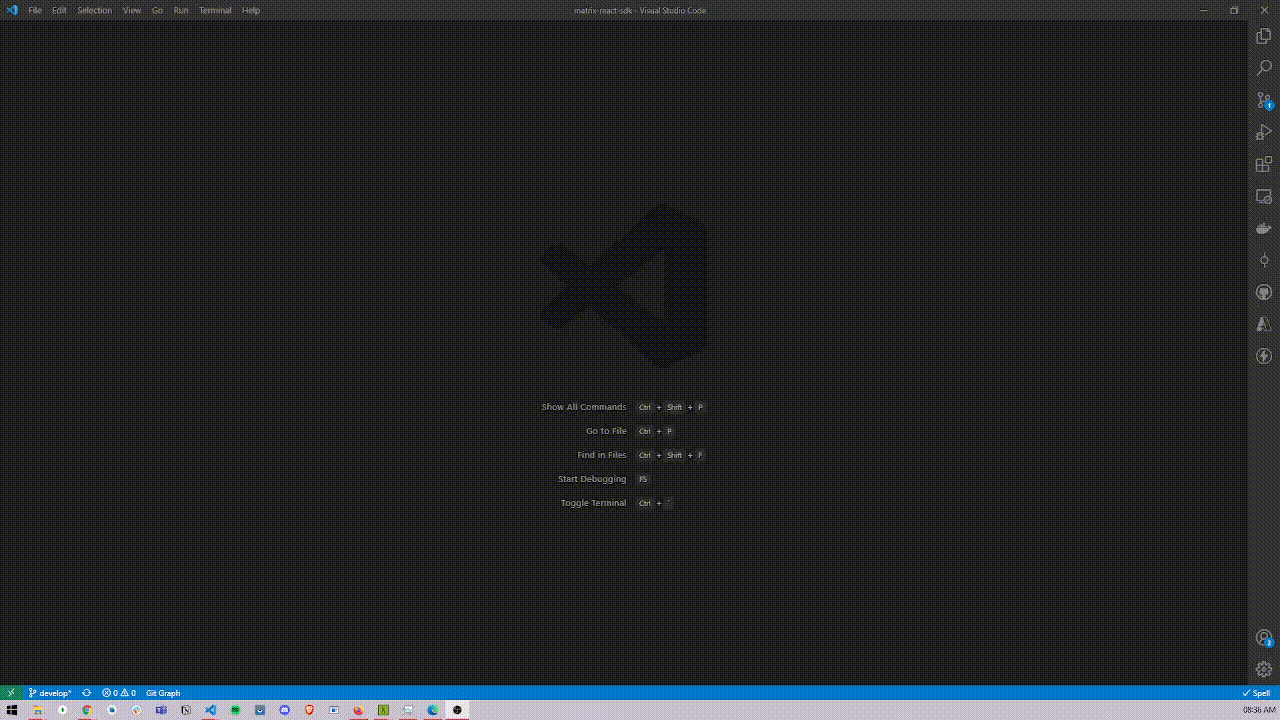The width and height of the screenshot is (1280, 720).
Task: Open the GitHub view in the activity bar
Action: (1264, 292)
